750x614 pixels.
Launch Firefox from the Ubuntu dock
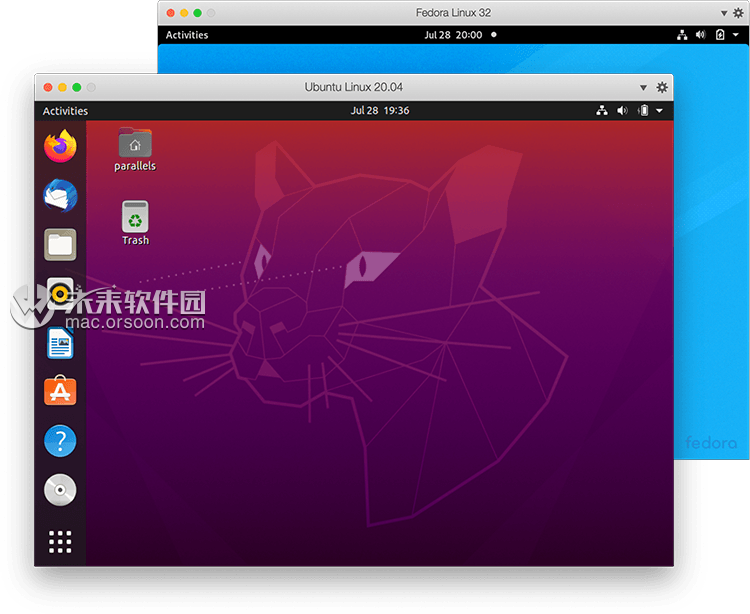pos(60,147)
